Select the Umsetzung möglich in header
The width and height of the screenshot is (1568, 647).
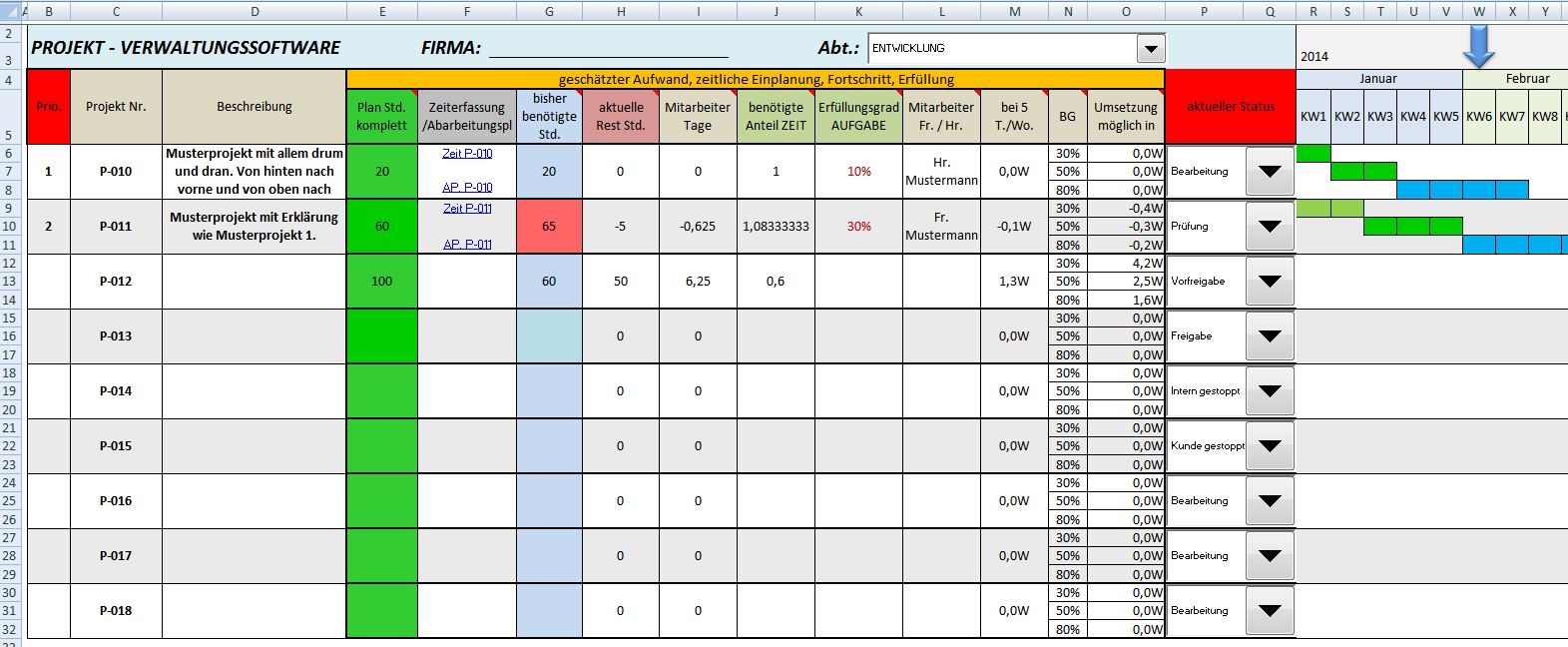tap(1126, 117)
